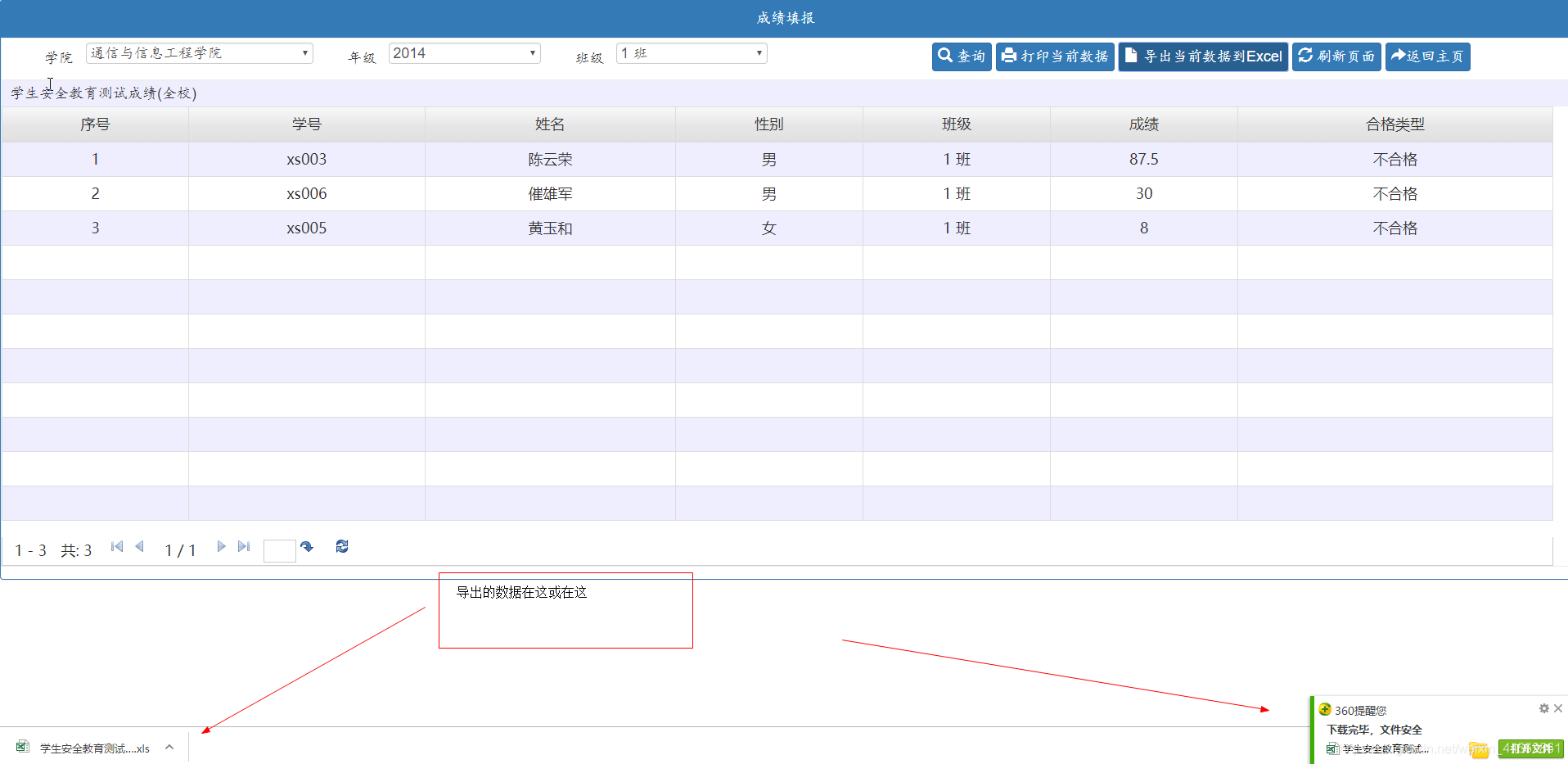Click the score 87.5 cell
This screenshot has width=1568, height=764.
point(1144,160)
